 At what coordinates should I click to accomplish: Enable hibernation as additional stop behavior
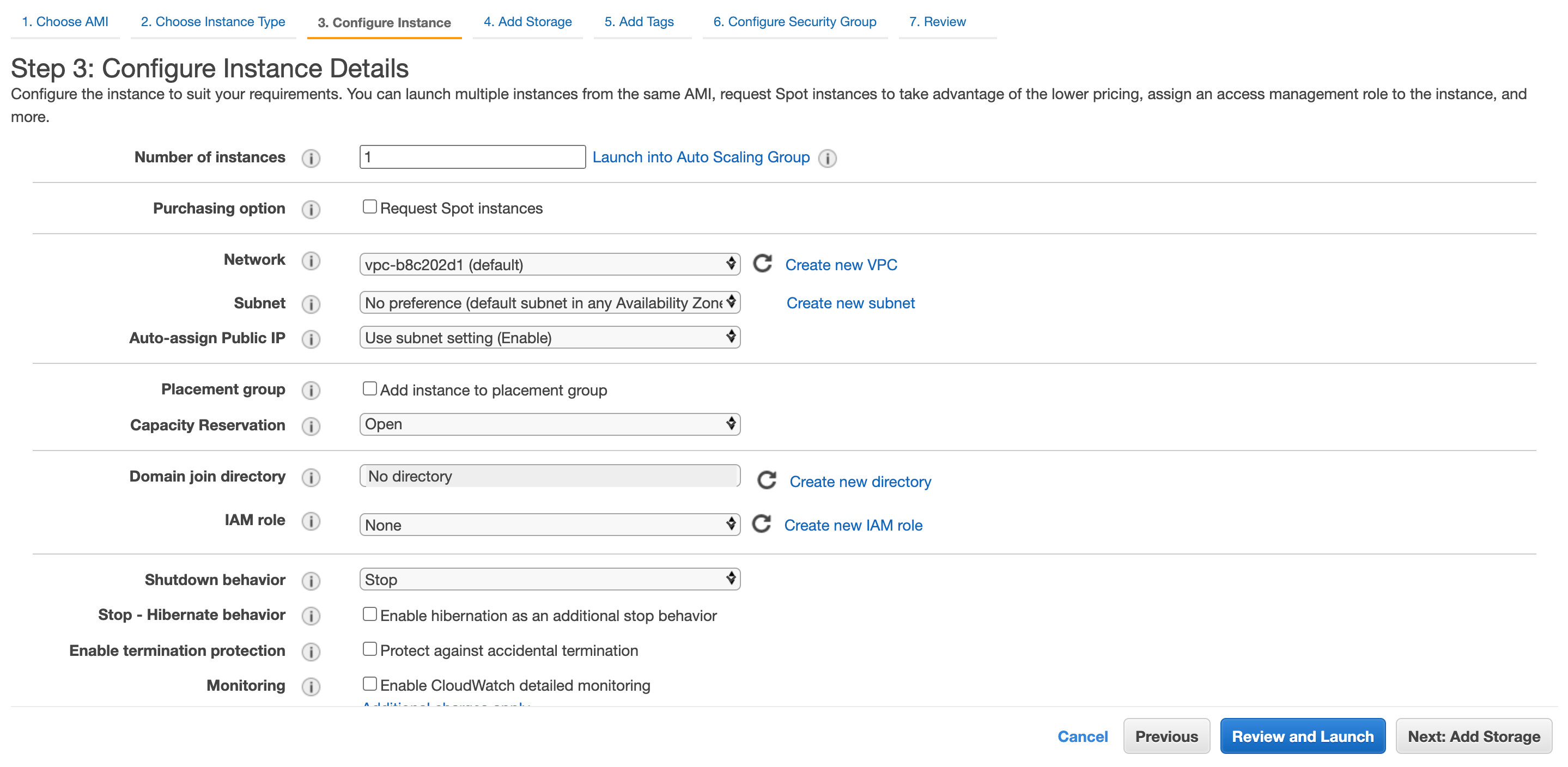[369, 613]
